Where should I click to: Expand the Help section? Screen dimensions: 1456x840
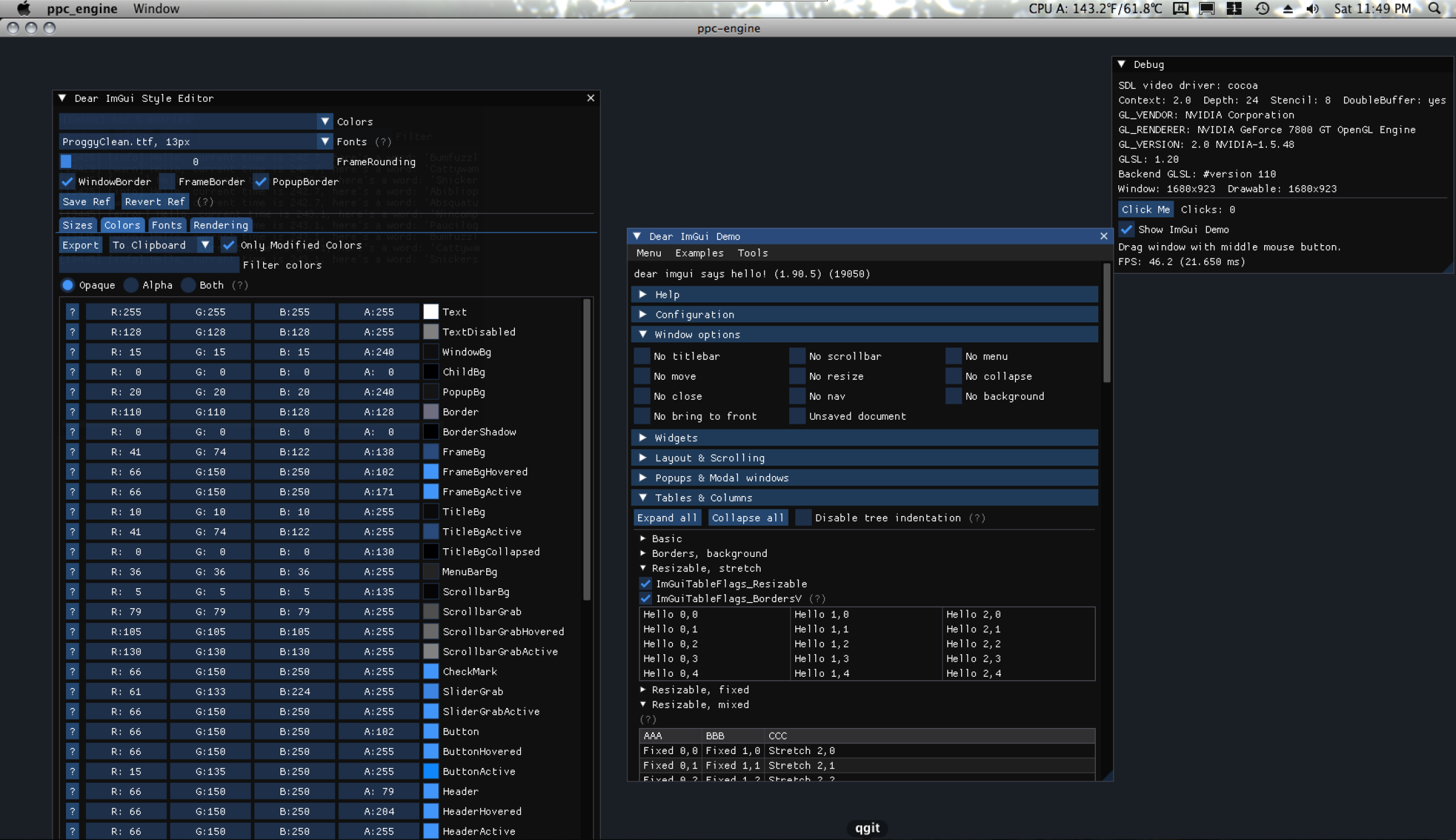[x=865, y=294]
